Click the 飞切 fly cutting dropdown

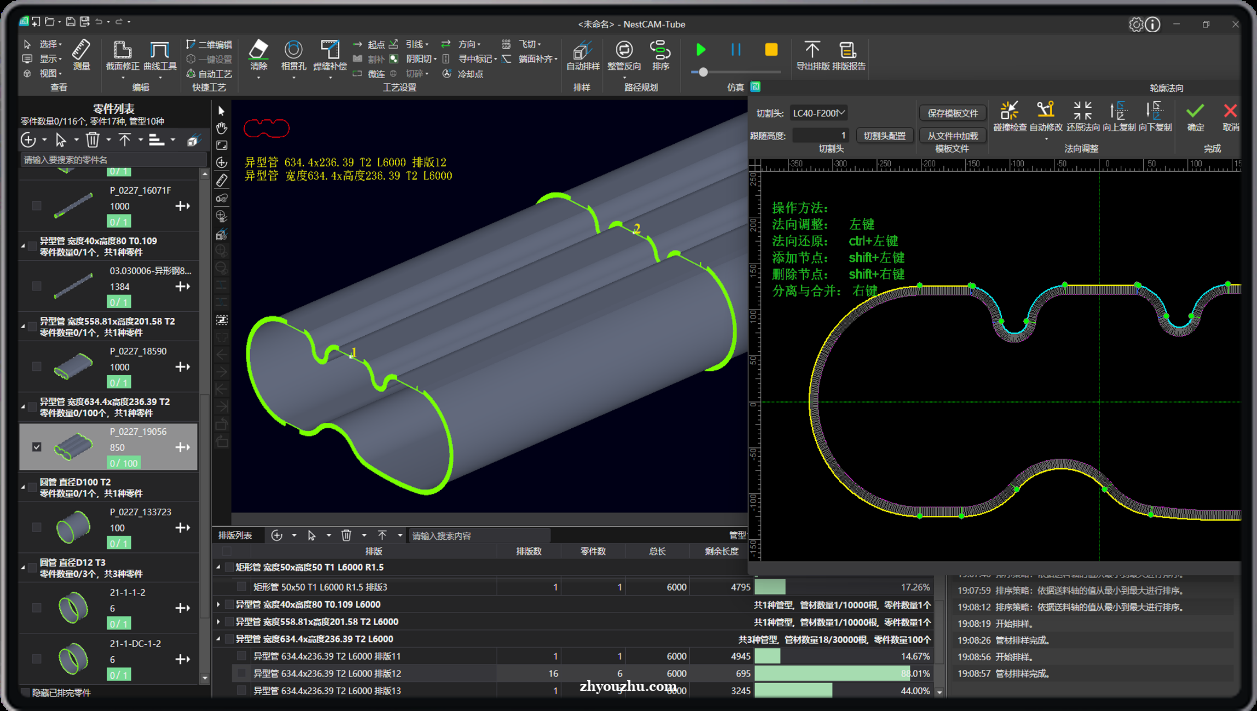coord(530,44)
